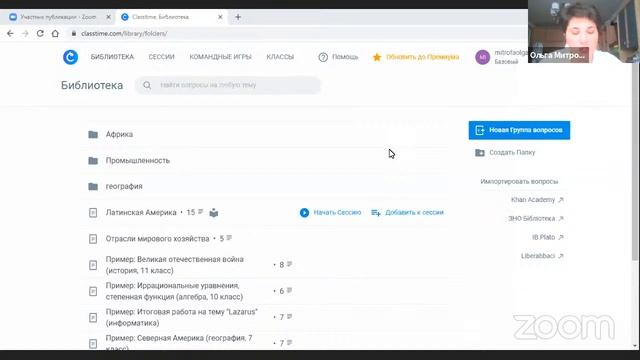The height and width of the screenshot is (360, 640).
Task: Click the add-to-list icon of Добавить к сессии
Action: pos(376,213)
